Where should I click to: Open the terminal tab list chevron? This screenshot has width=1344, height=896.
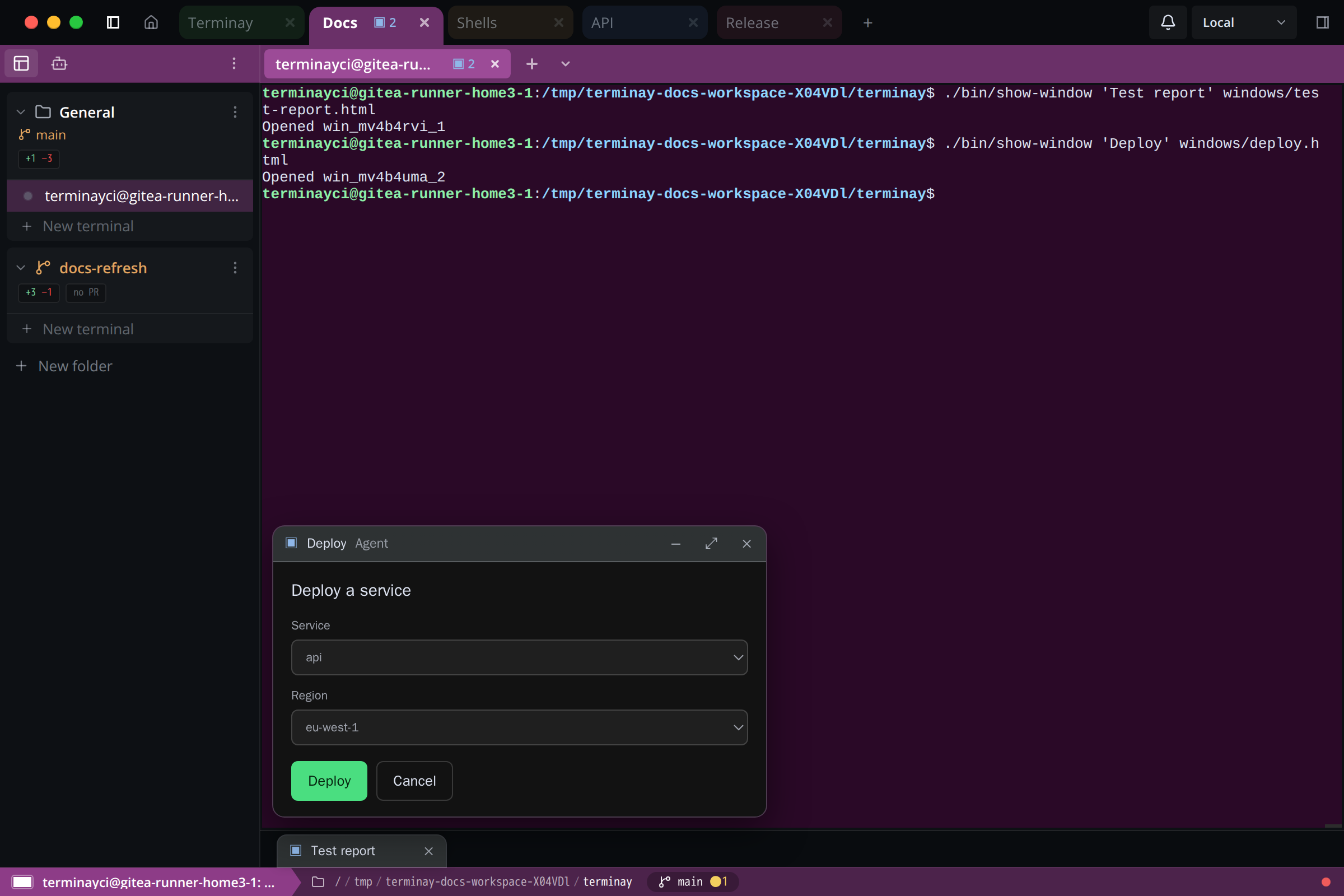coord(565,64)
